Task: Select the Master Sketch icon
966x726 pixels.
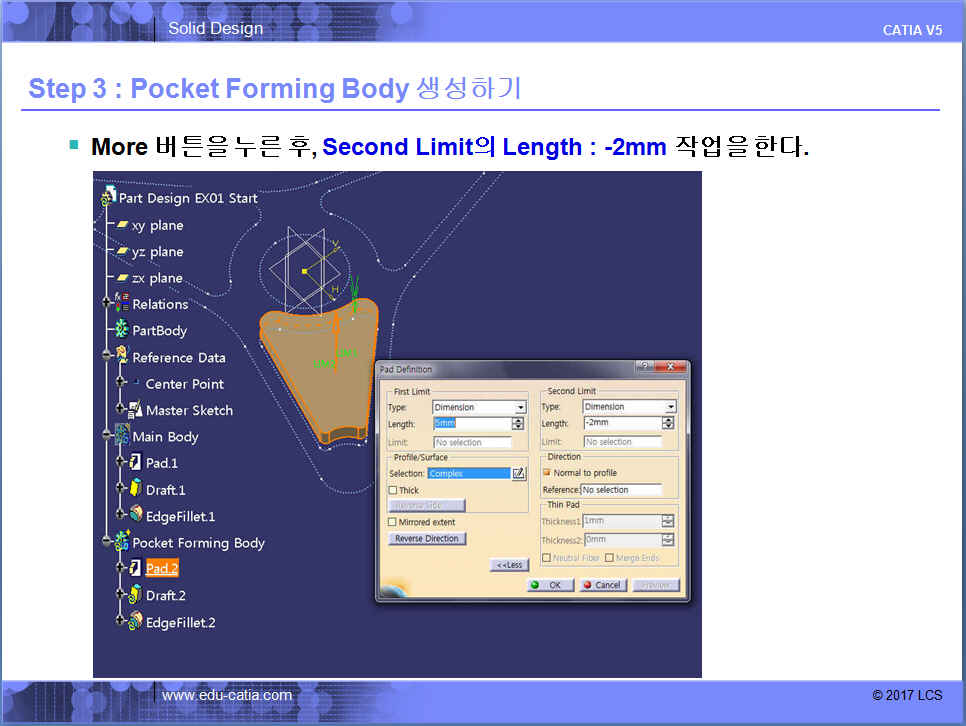Action: (134, 410)
